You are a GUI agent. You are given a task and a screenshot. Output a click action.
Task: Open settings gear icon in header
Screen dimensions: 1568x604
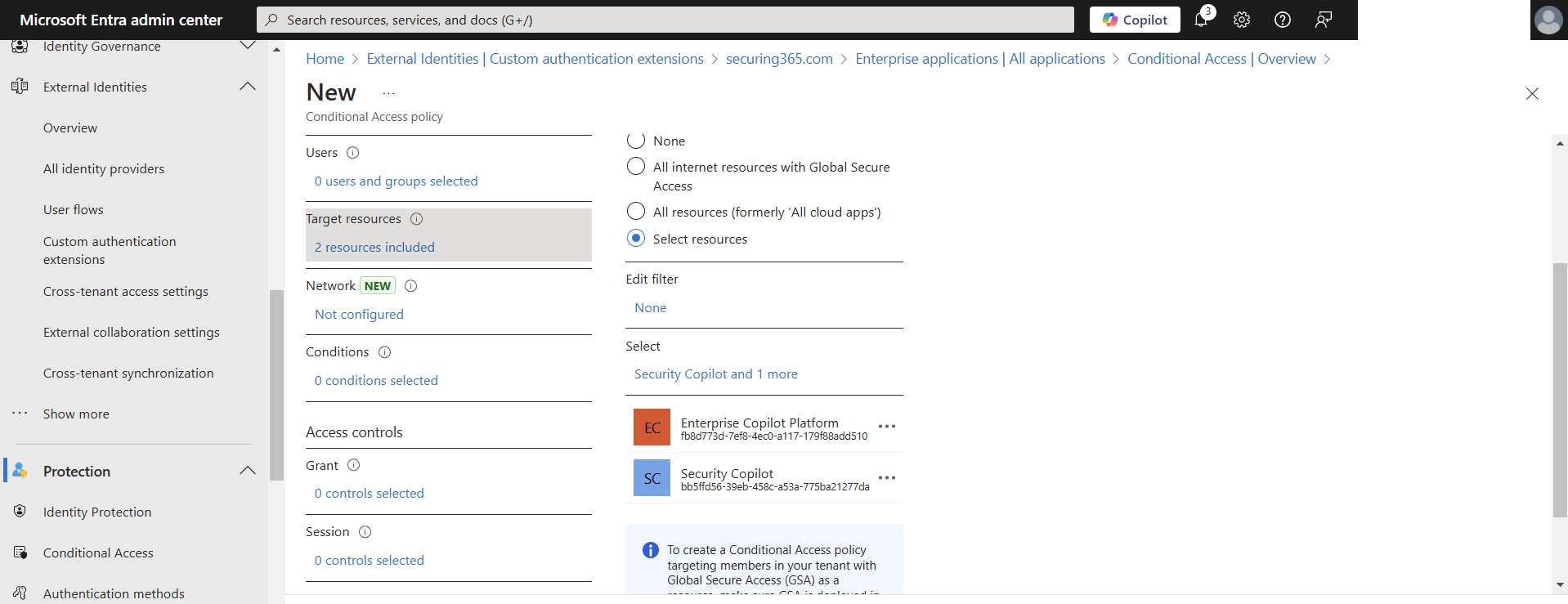point(1242,20)
